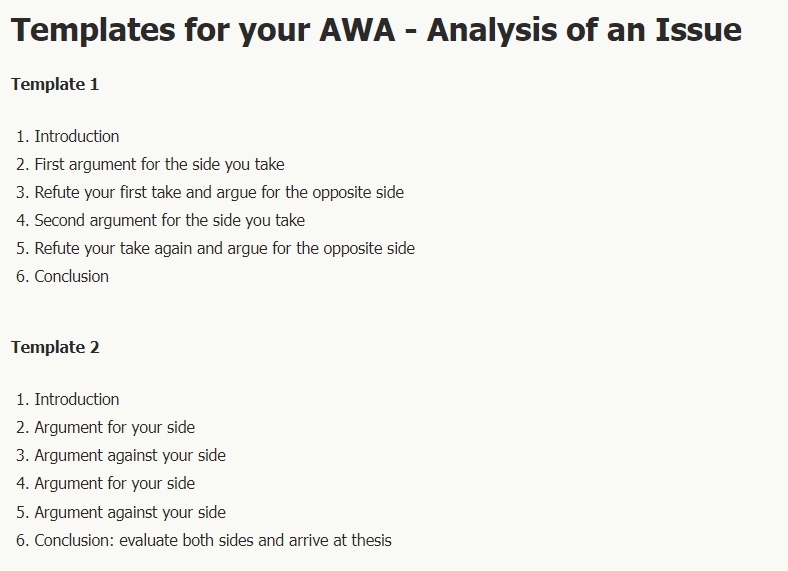This screenshot has width=788, height=571.
Task: Click 'Conclusion: evaluate both sides' list item
Action: coord(213,540)
